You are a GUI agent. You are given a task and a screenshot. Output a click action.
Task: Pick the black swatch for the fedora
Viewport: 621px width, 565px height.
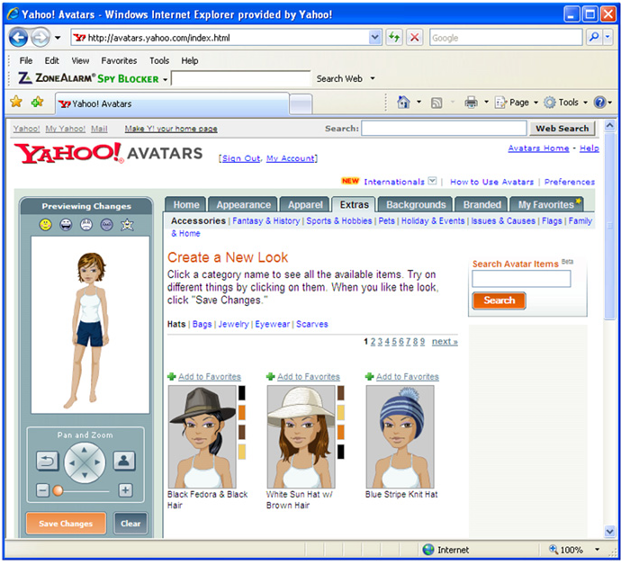[242, 393]
